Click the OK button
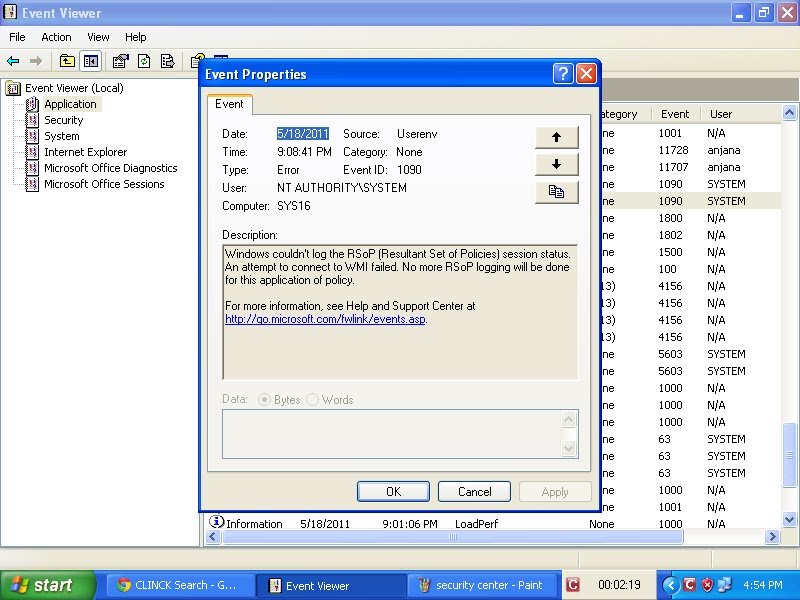 click(x=393, y=491)
